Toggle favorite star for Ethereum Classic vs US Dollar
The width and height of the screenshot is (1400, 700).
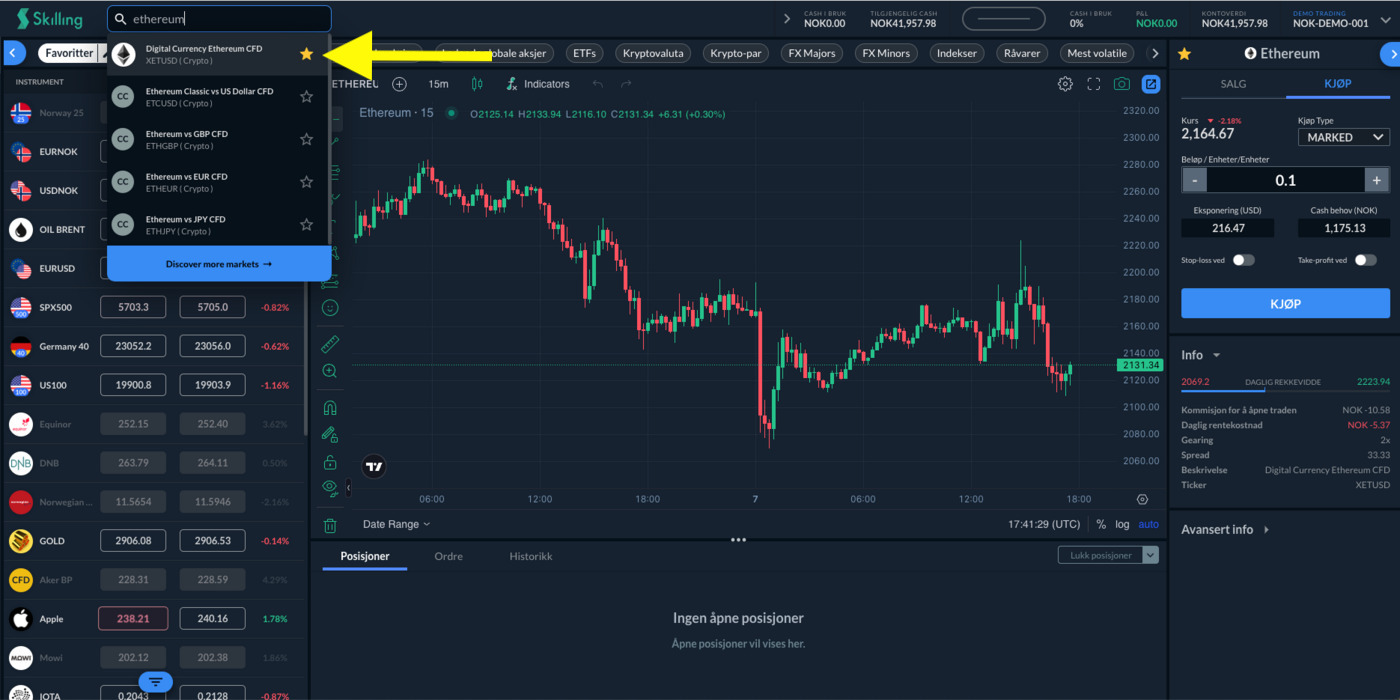point(306,97)
